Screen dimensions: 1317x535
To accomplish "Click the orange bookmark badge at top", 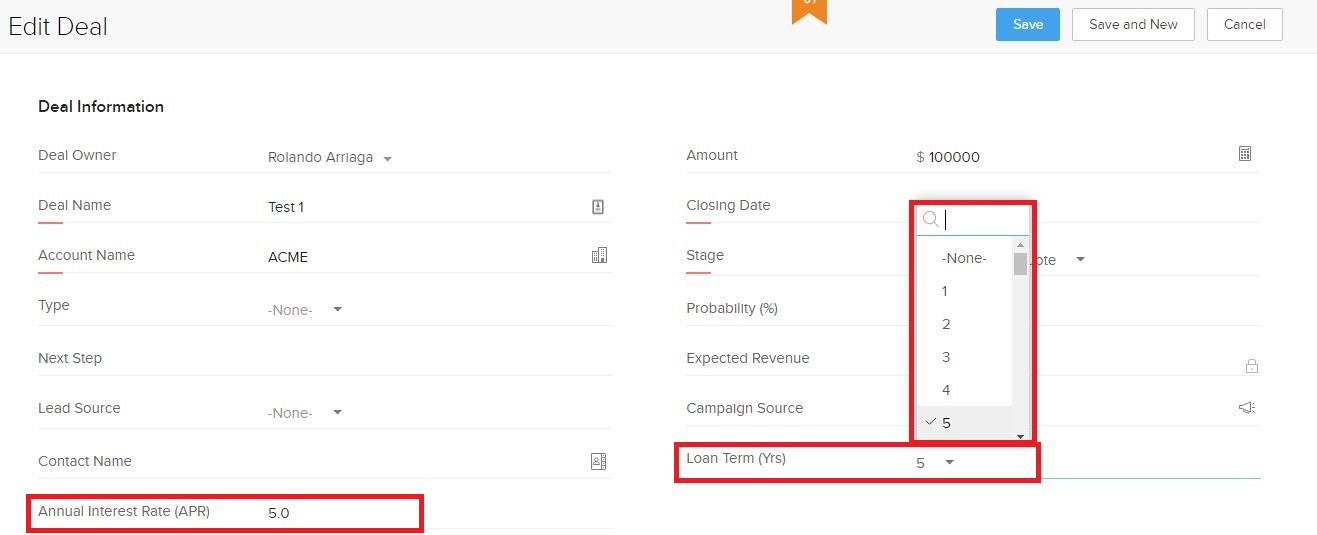I will tap(809, 10).
